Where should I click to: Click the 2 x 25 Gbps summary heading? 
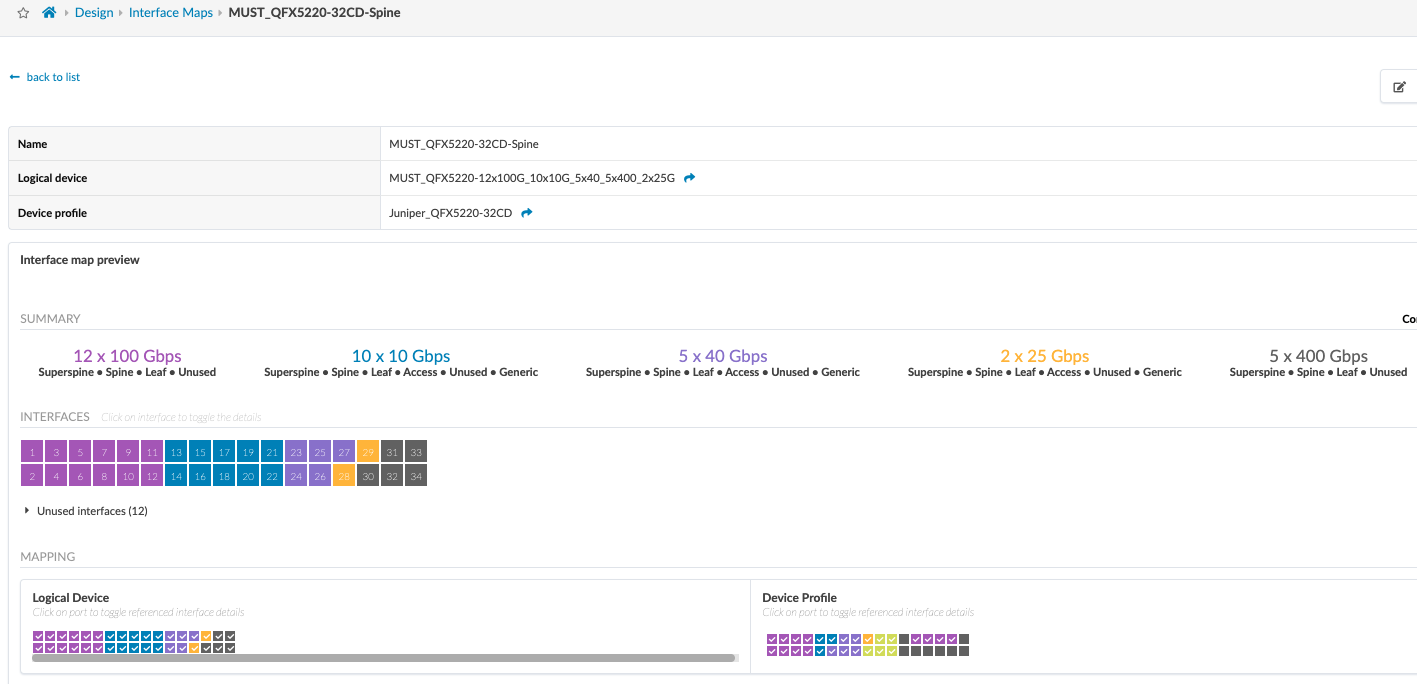(1044, 356)
